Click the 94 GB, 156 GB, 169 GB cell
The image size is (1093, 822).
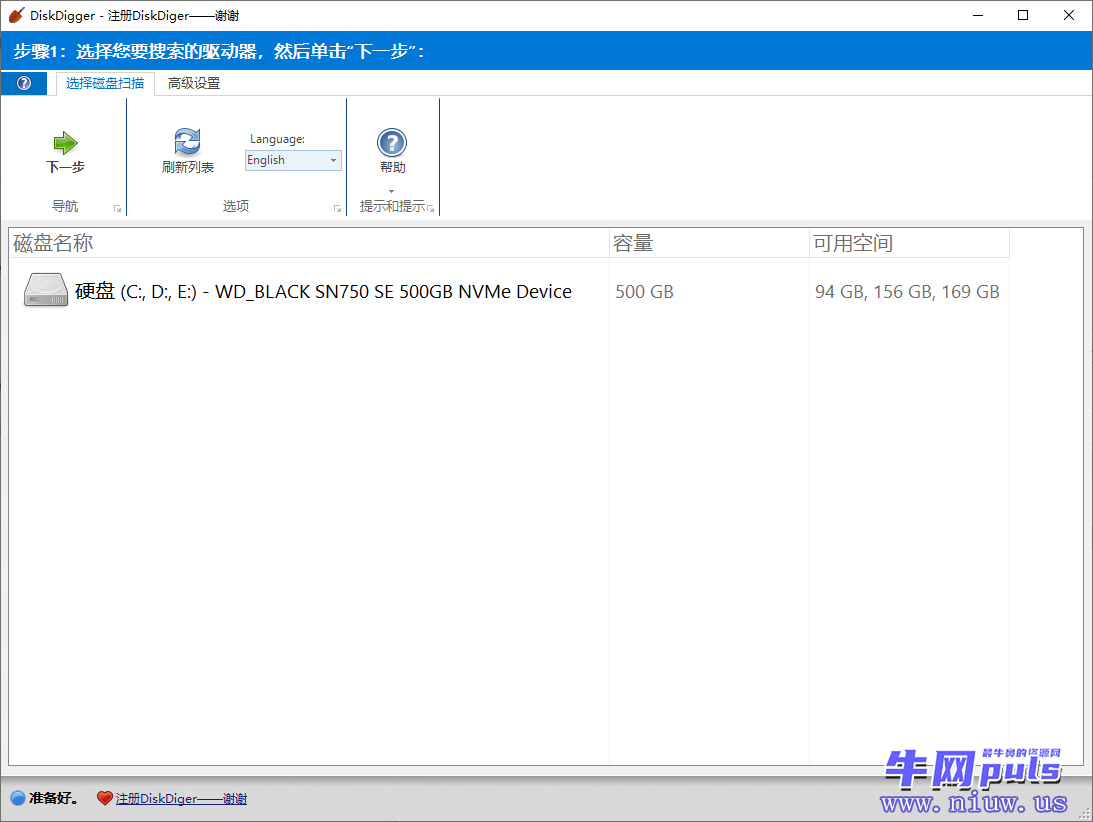907,291
